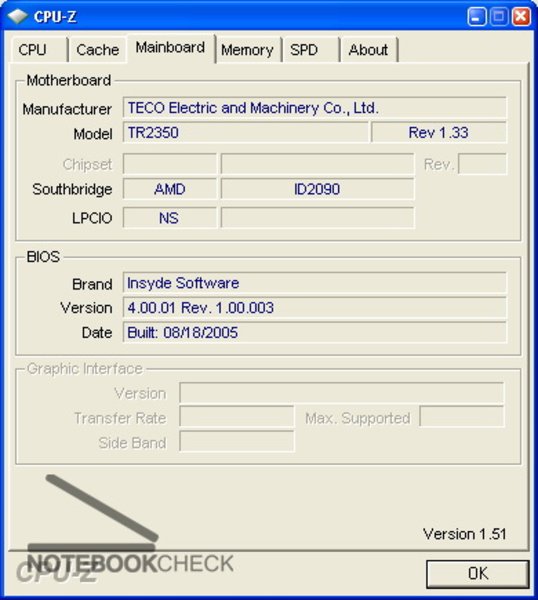This screenshot has height=600, width=538.
Task: Click the Version label in BIOS
Action: tap(86, 308)
